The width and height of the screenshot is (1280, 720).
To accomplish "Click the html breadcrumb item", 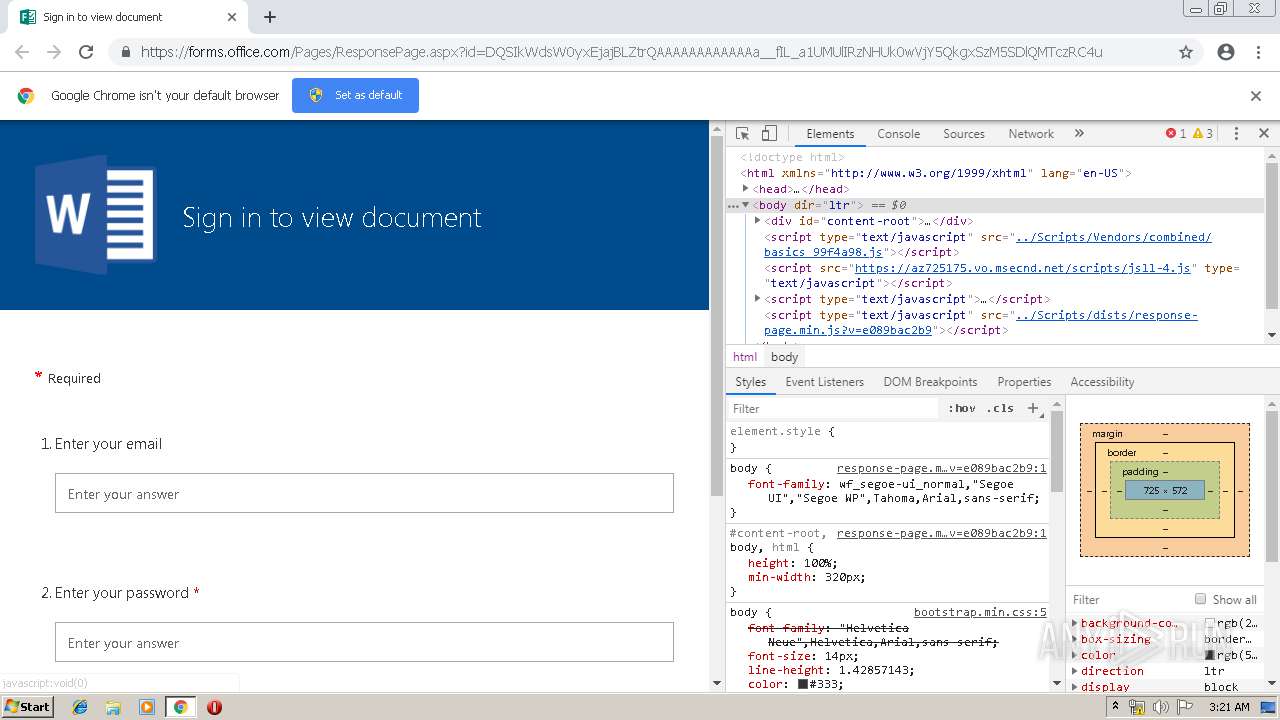I will pyautogui.click(x=745, y=357).
